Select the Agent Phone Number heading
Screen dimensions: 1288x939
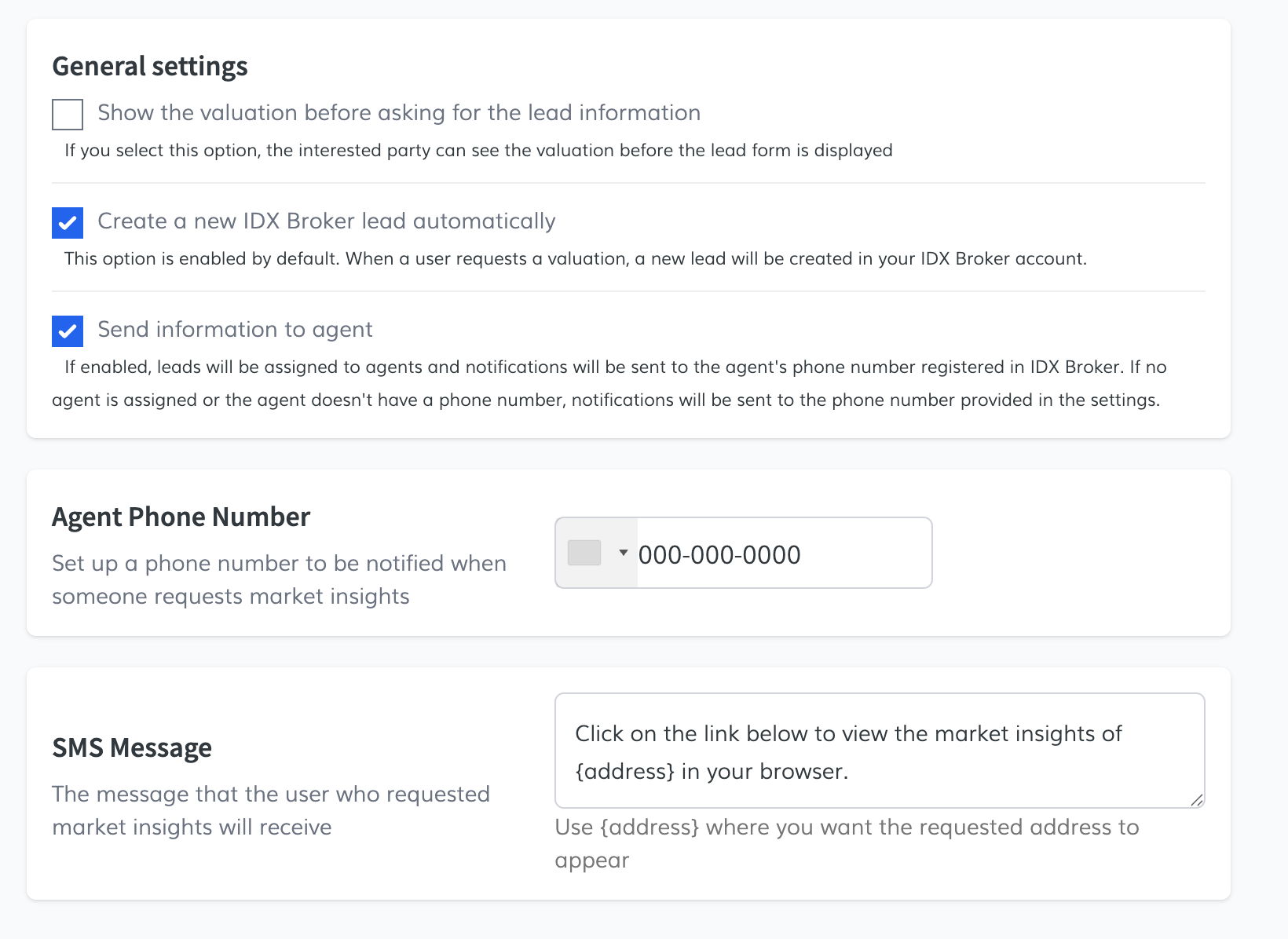tap(181, 517)
